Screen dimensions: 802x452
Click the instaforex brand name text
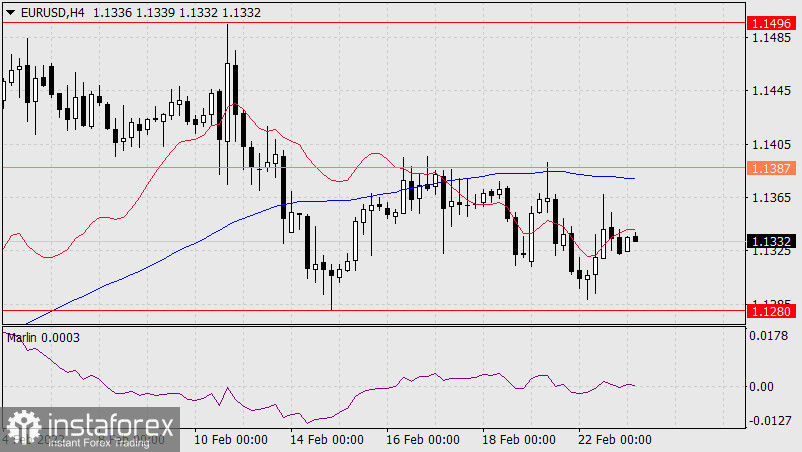(97, 421)
